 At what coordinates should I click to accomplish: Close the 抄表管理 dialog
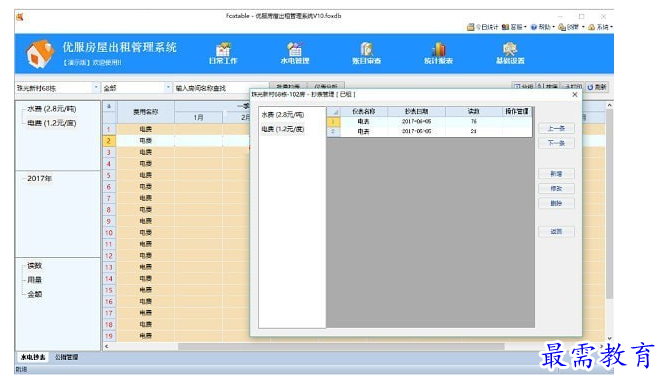[x=575, y=94]
